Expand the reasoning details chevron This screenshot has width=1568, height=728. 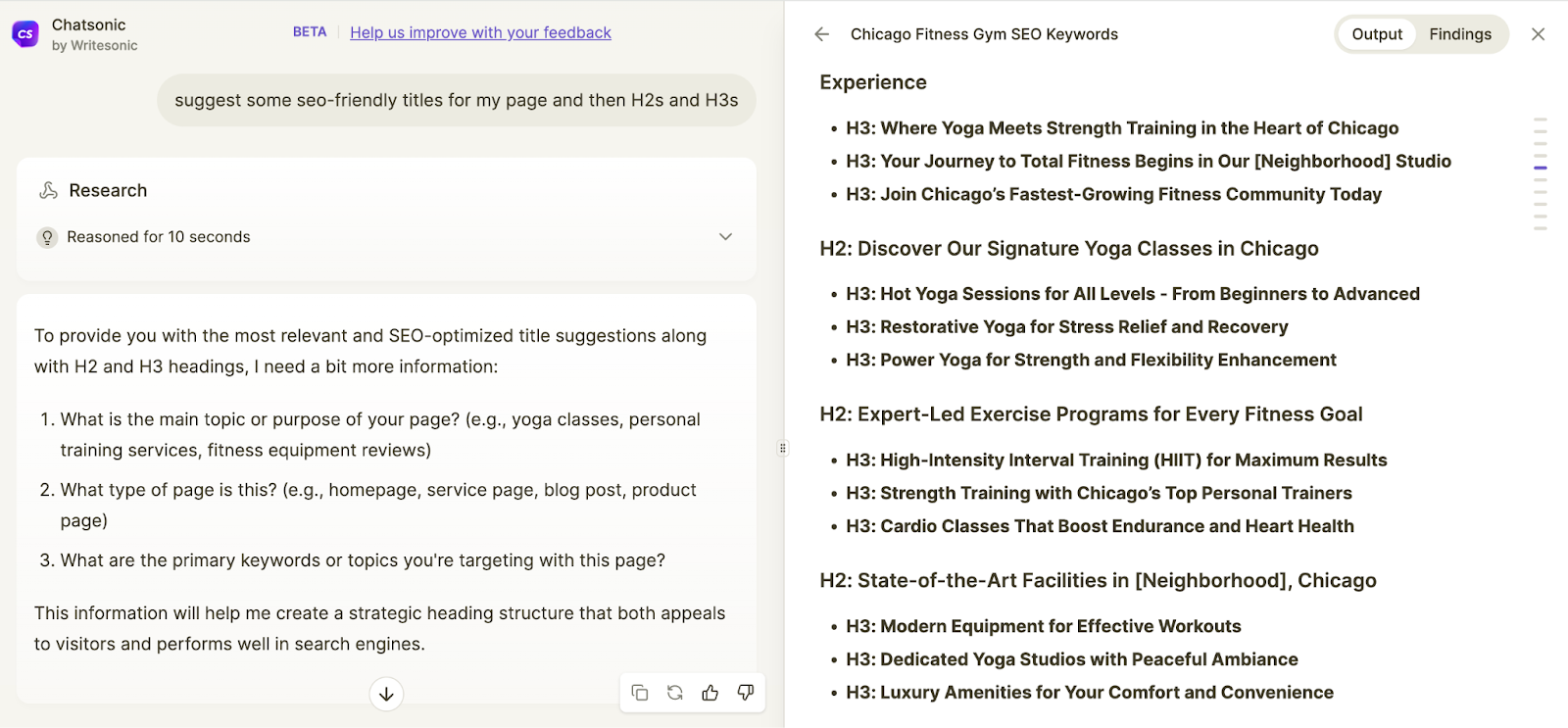[725, 237]
